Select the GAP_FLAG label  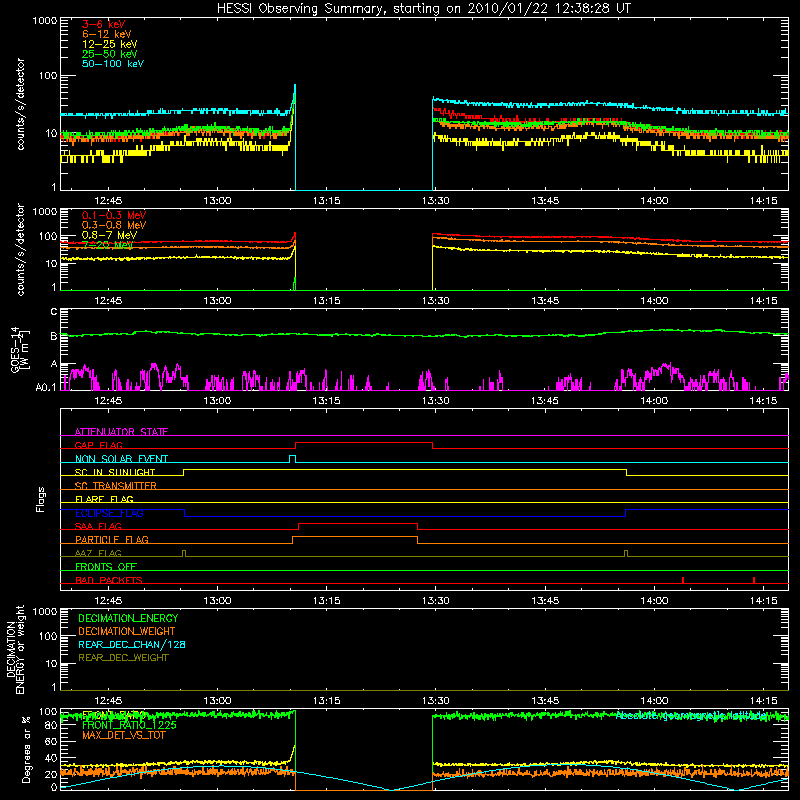(98, 445)
